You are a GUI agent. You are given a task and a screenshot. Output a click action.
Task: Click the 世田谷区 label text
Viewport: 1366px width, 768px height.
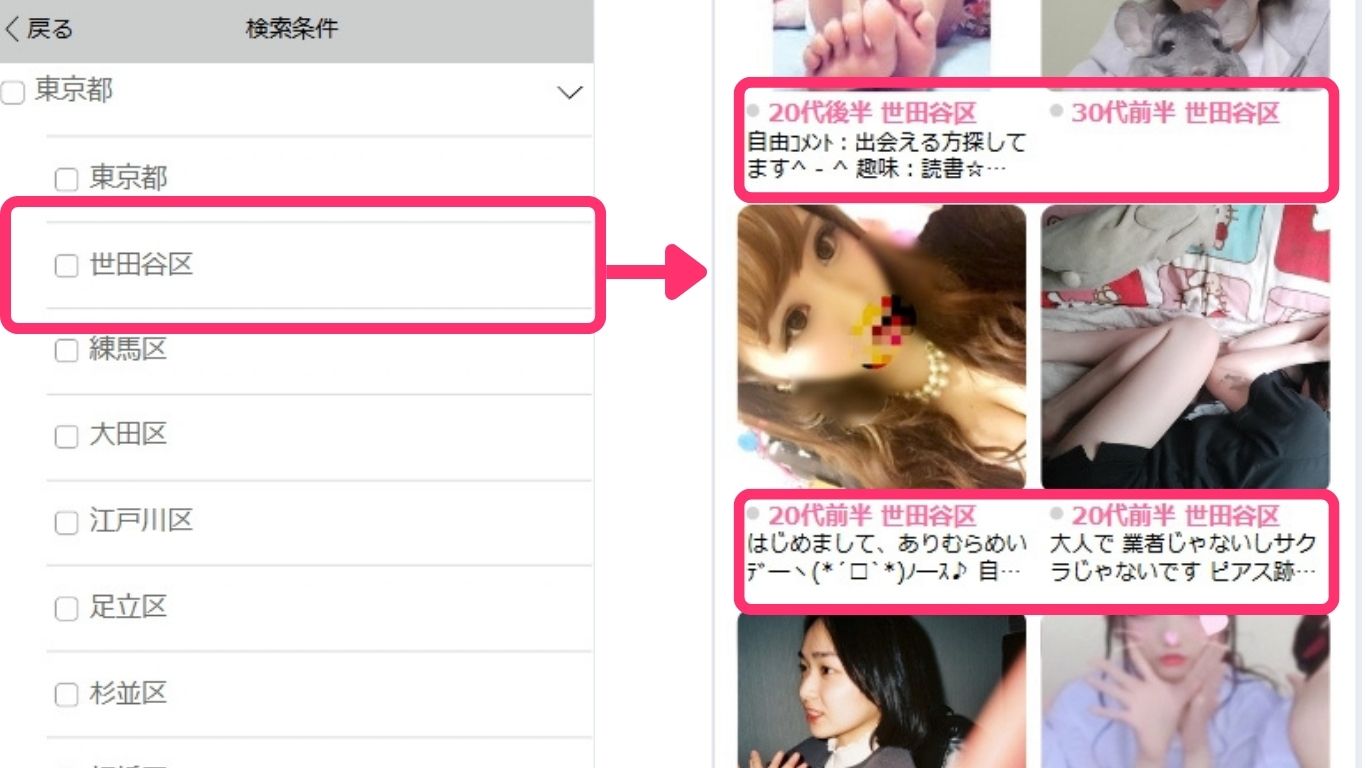[141, 265]
